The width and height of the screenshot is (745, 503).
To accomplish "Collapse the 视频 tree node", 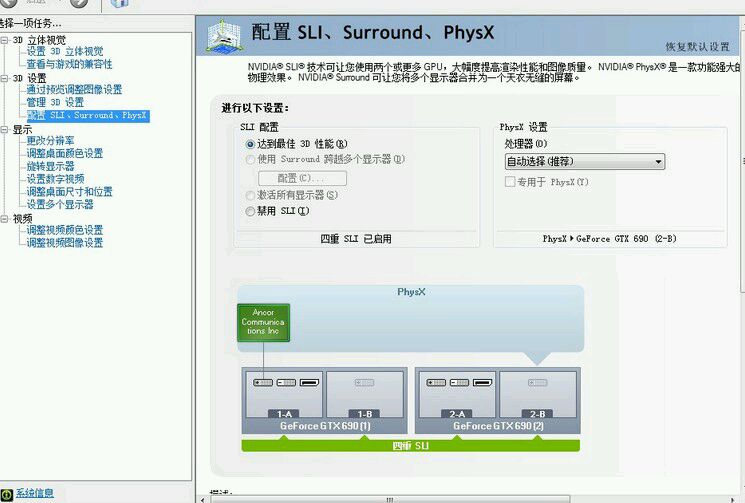I will point(4,218).
